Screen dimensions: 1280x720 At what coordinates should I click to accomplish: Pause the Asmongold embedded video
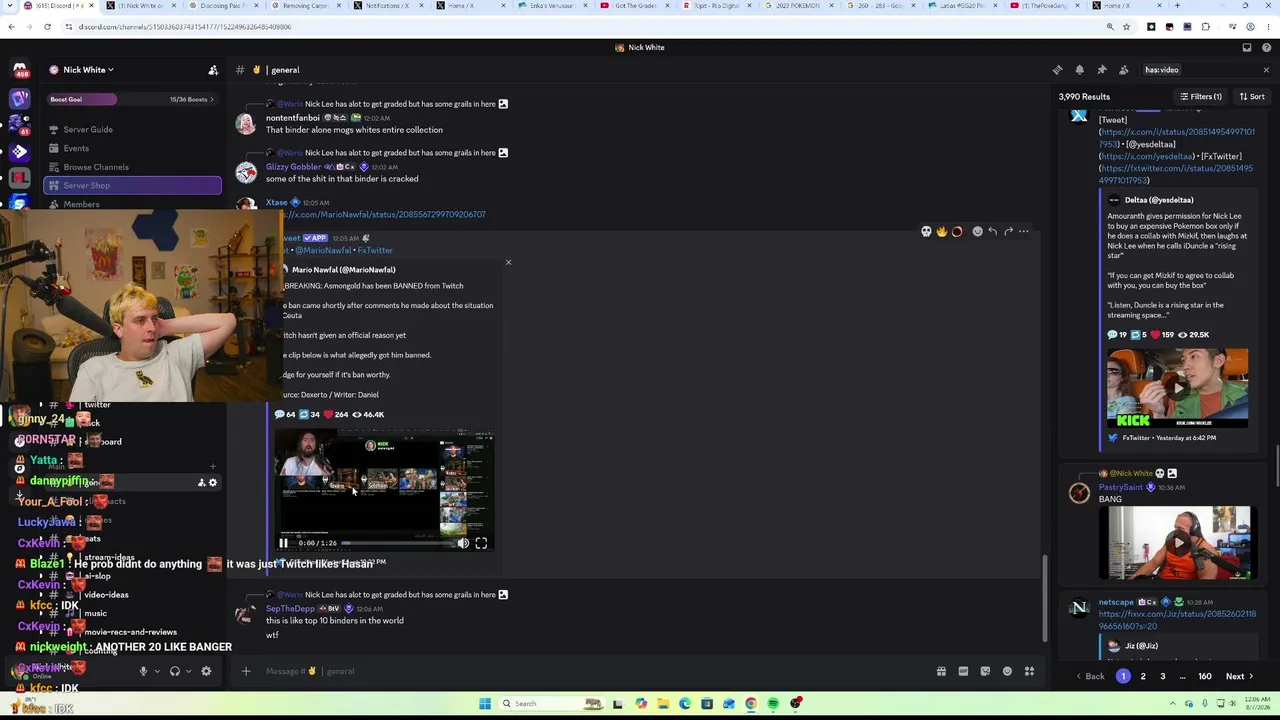pyautogui.click(x=284, y=543)
